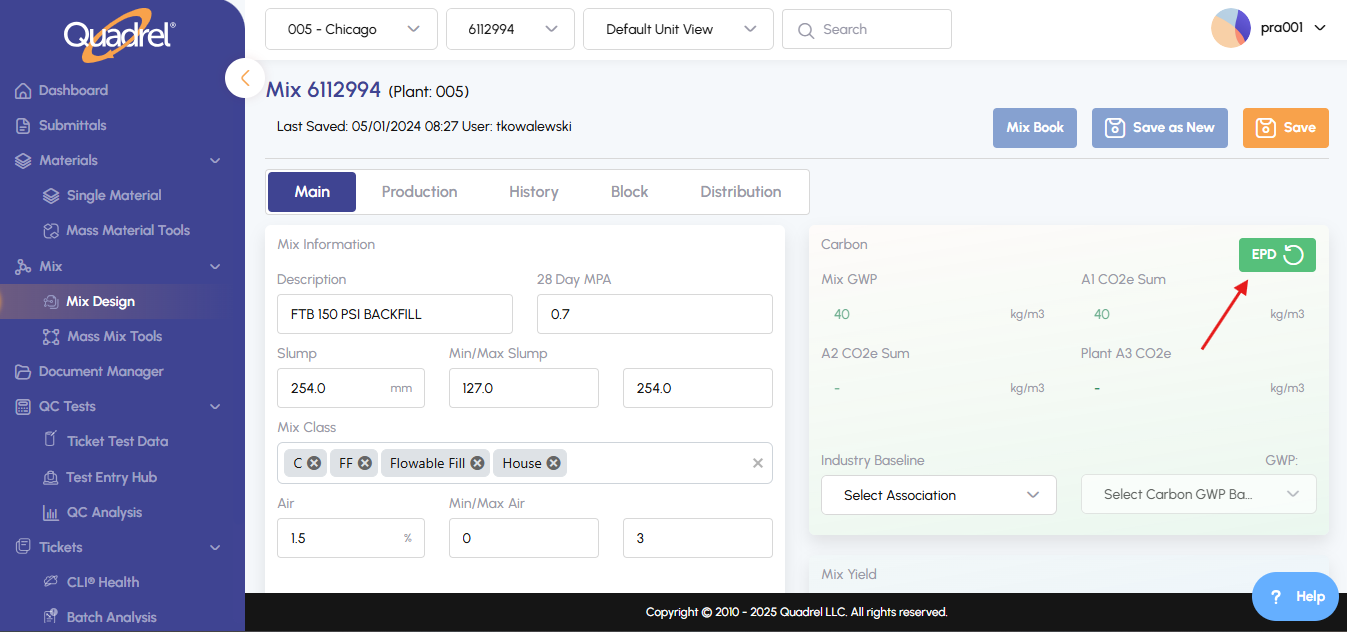
Task: Switch to the Production tab
Action: pyautogui.click(x=419, y=192)
